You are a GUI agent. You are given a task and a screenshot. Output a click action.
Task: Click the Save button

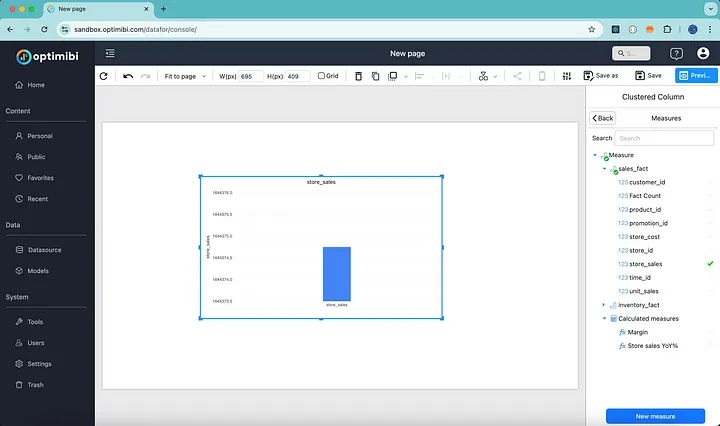648,76
